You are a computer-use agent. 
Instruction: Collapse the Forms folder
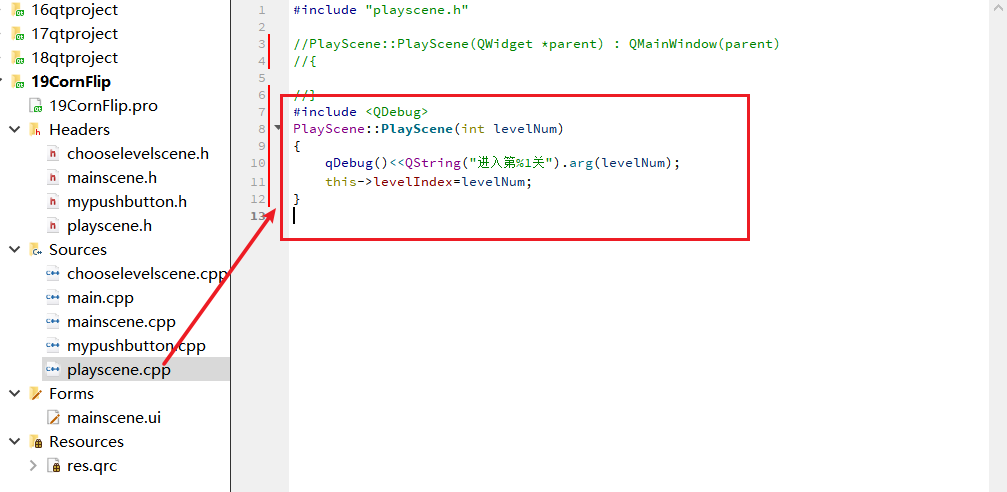click(x=14, y=394)
